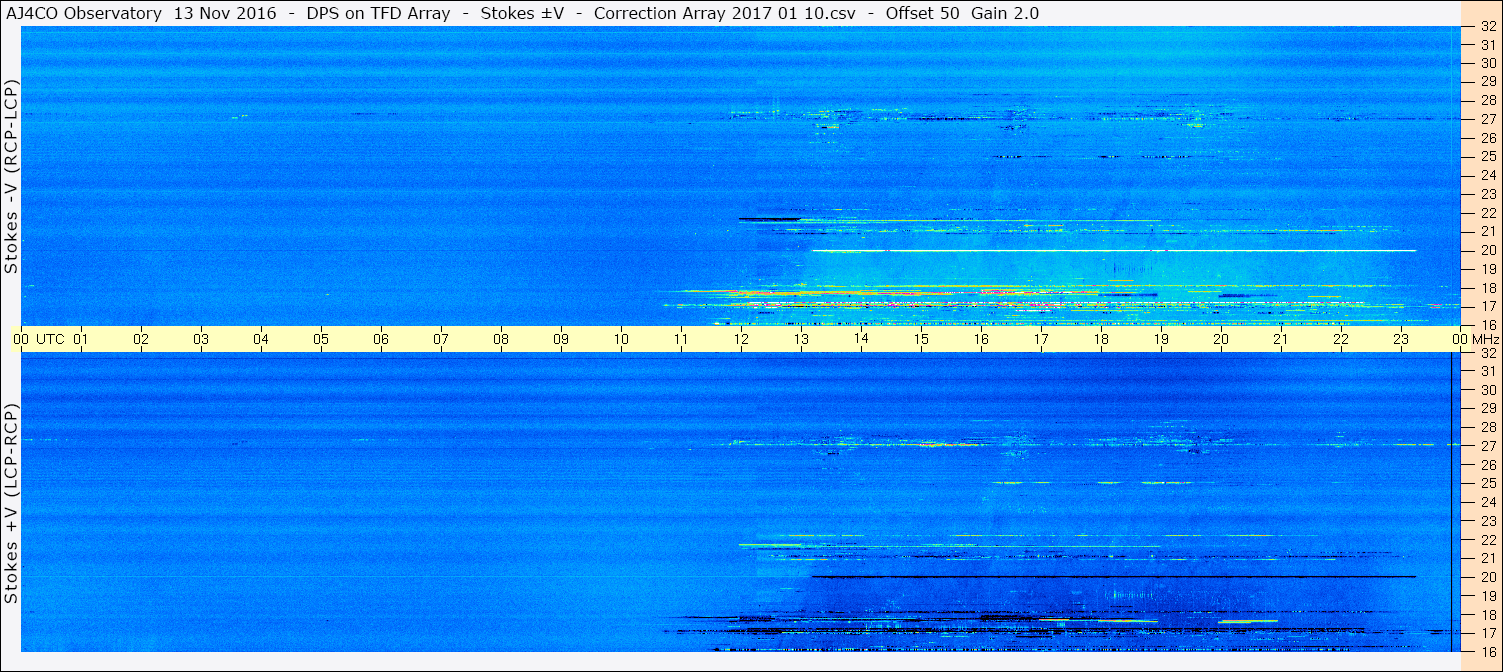Click 17 MHz tick in Stokes +V panel
This screenshot has height=672, width=1503.
1488,633
